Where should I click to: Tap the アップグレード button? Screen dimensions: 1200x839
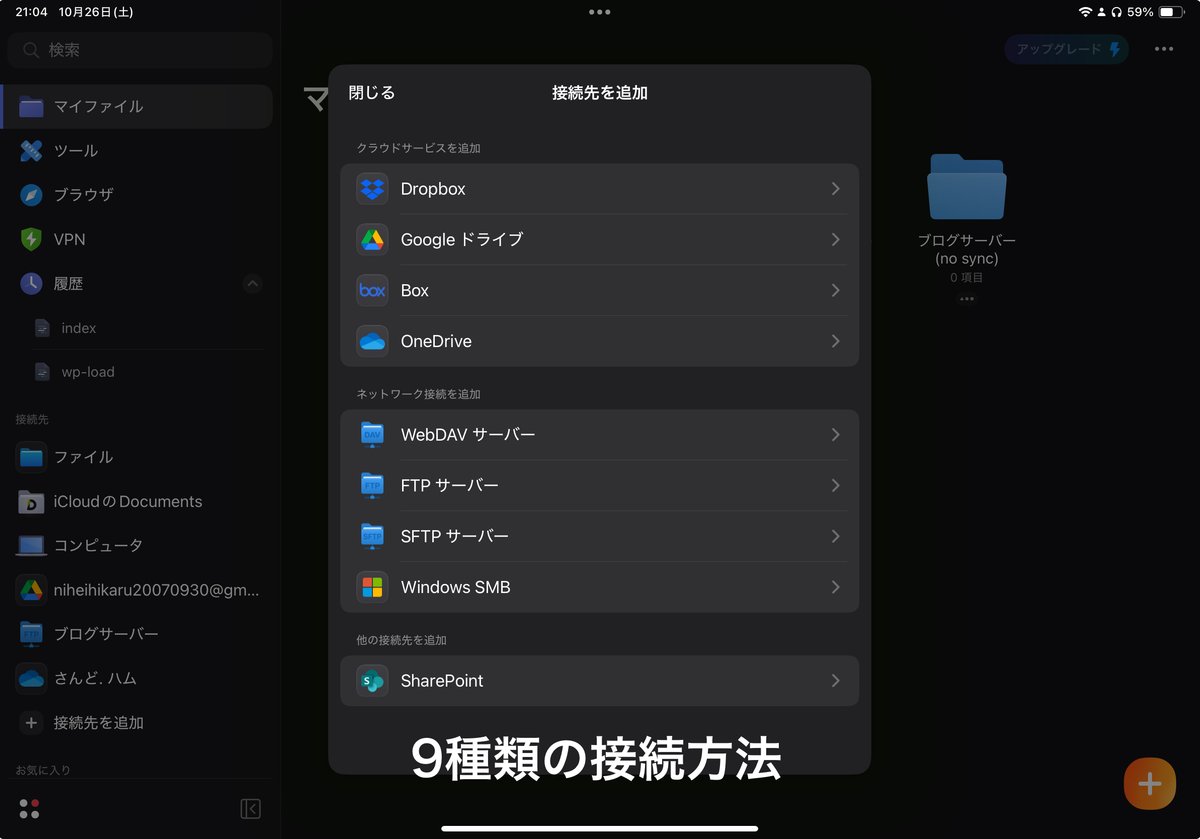coord(1067,49)
